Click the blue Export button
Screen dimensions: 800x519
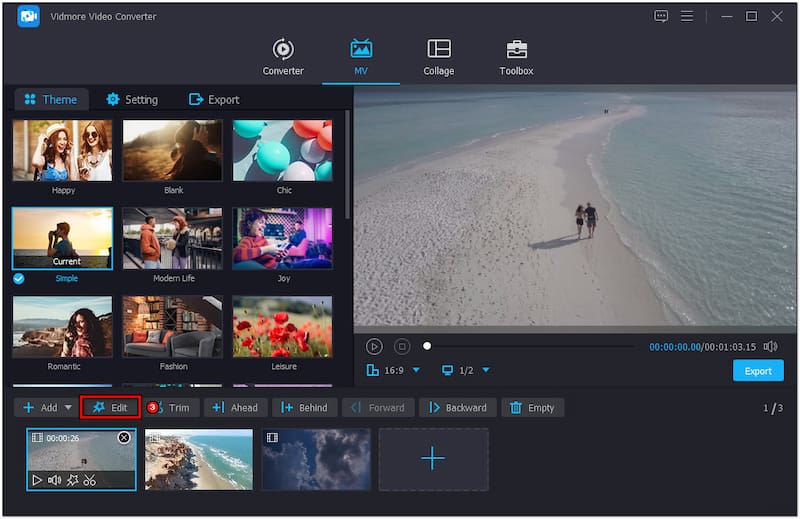click(758, 371)
